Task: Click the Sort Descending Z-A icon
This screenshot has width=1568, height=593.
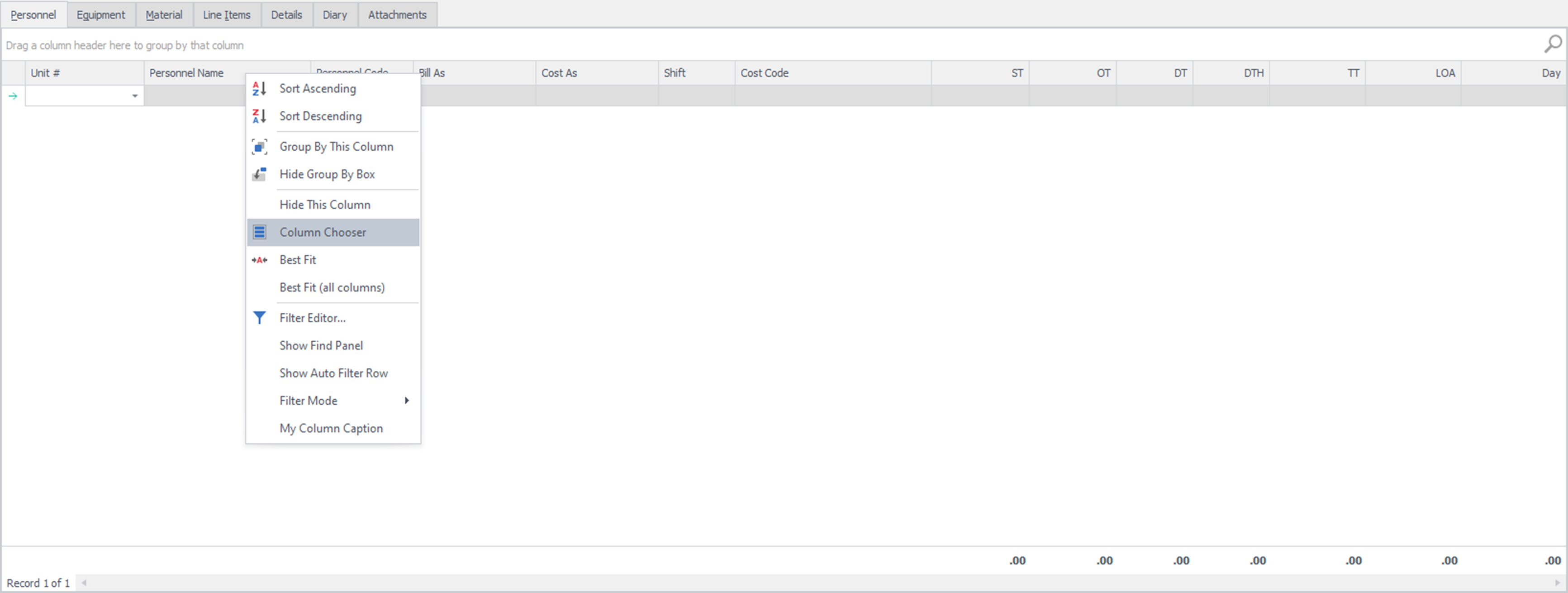Action: coord(259,116)
